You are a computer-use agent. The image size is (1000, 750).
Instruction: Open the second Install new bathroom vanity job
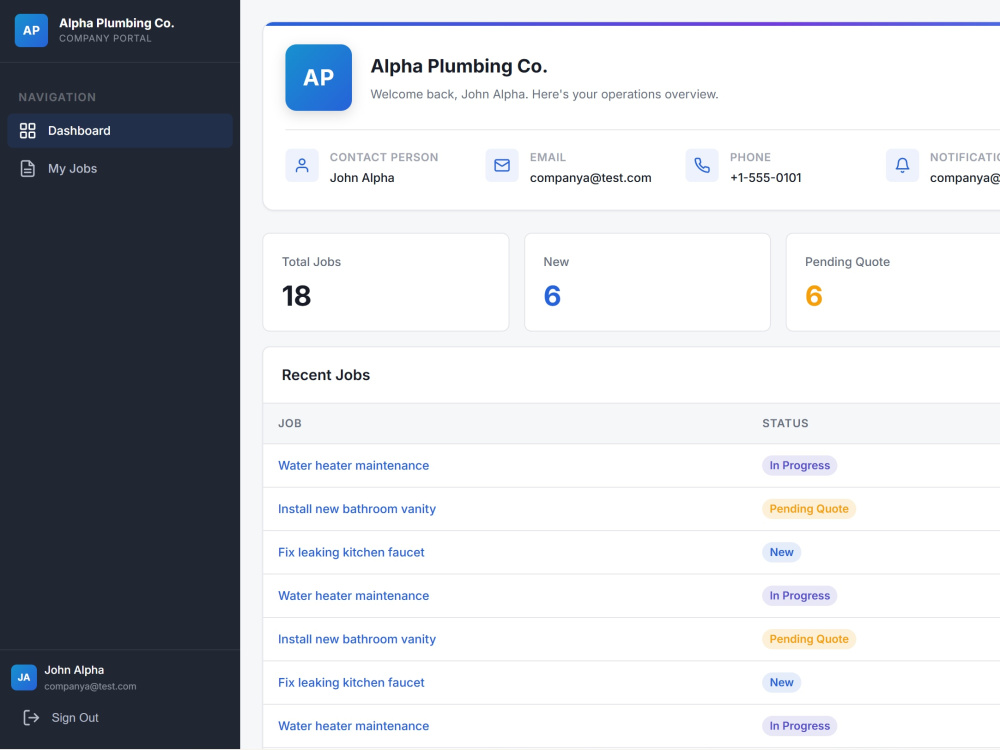[x=357, y=639]
